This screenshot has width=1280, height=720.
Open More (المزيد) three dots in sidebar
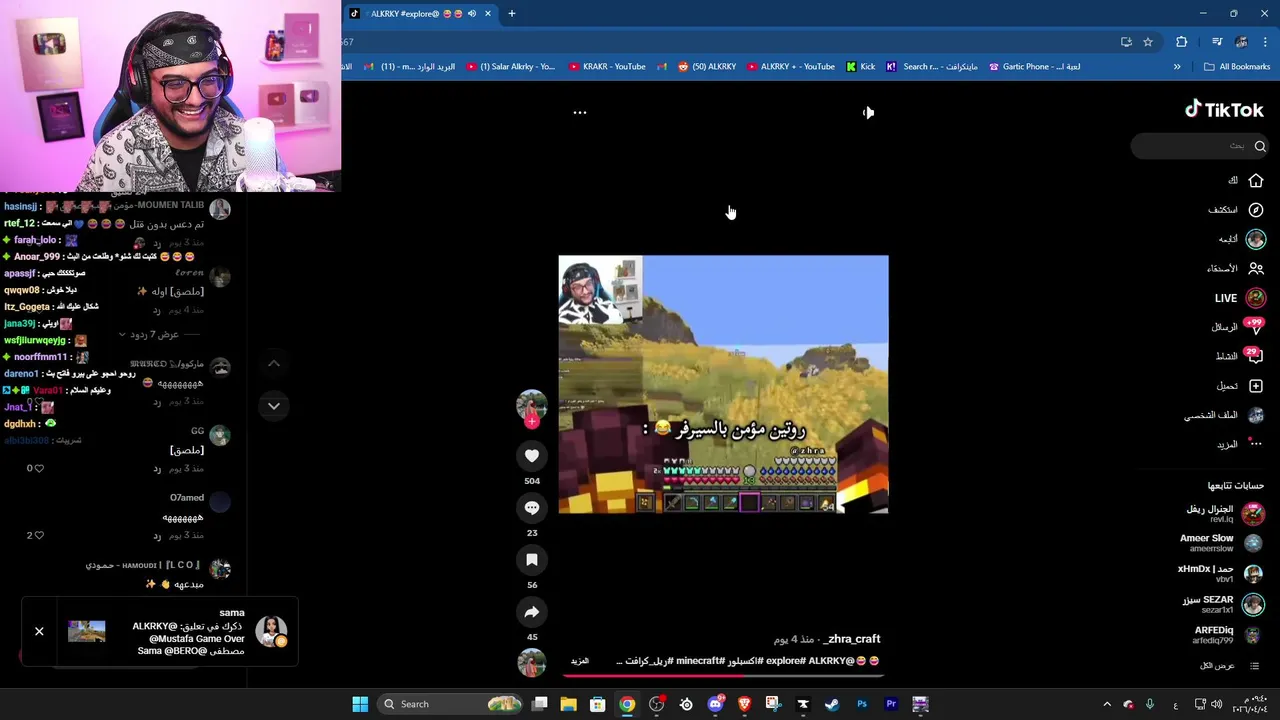point(1256,444)
